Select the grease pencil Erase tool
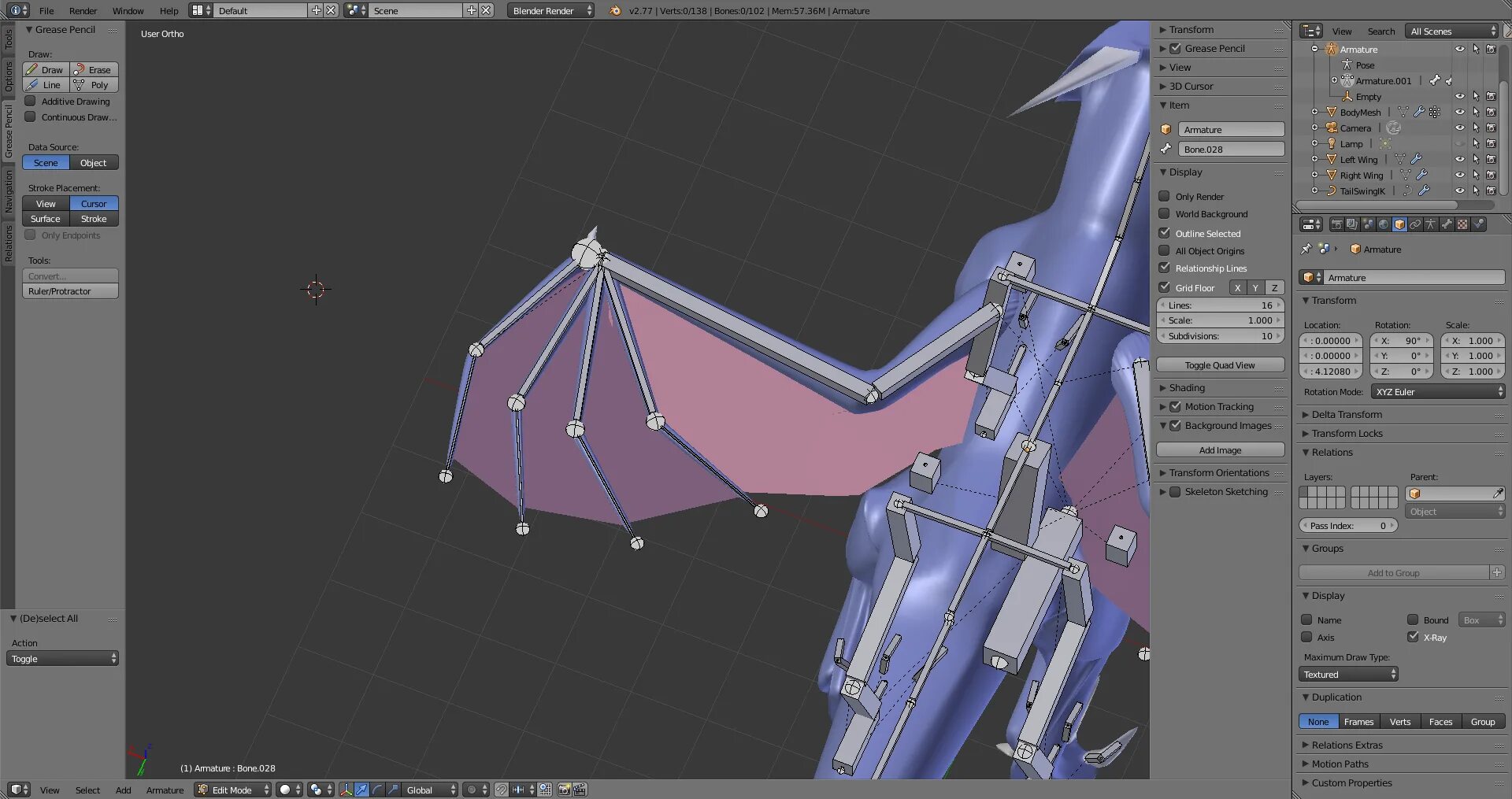The image size is (1512, 799). (x=94, y=69)
